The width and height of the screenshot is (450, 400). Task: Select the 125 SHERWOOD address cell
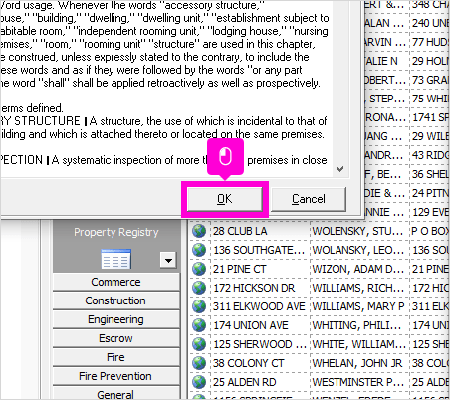pos(260,344)
